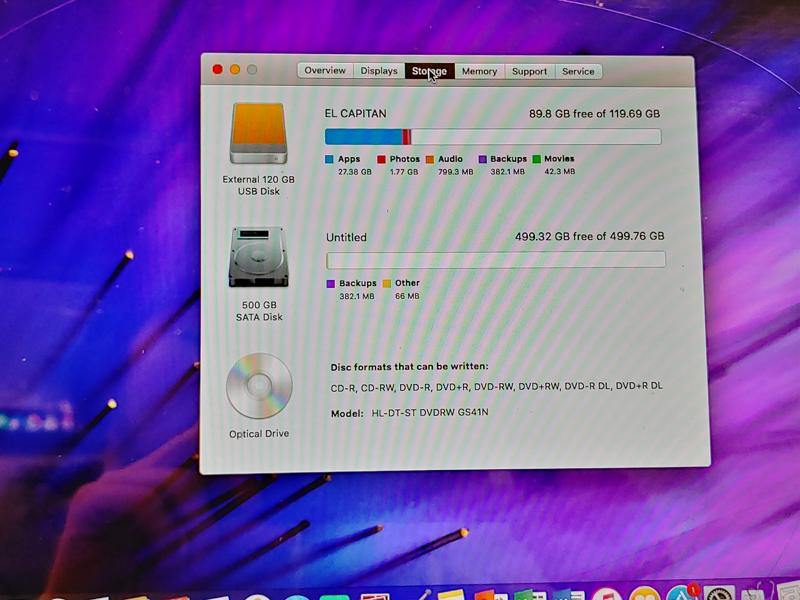Click the Untitled disk storage usage bar
Viewport: 800px width, 600px height.
point(496,260)
